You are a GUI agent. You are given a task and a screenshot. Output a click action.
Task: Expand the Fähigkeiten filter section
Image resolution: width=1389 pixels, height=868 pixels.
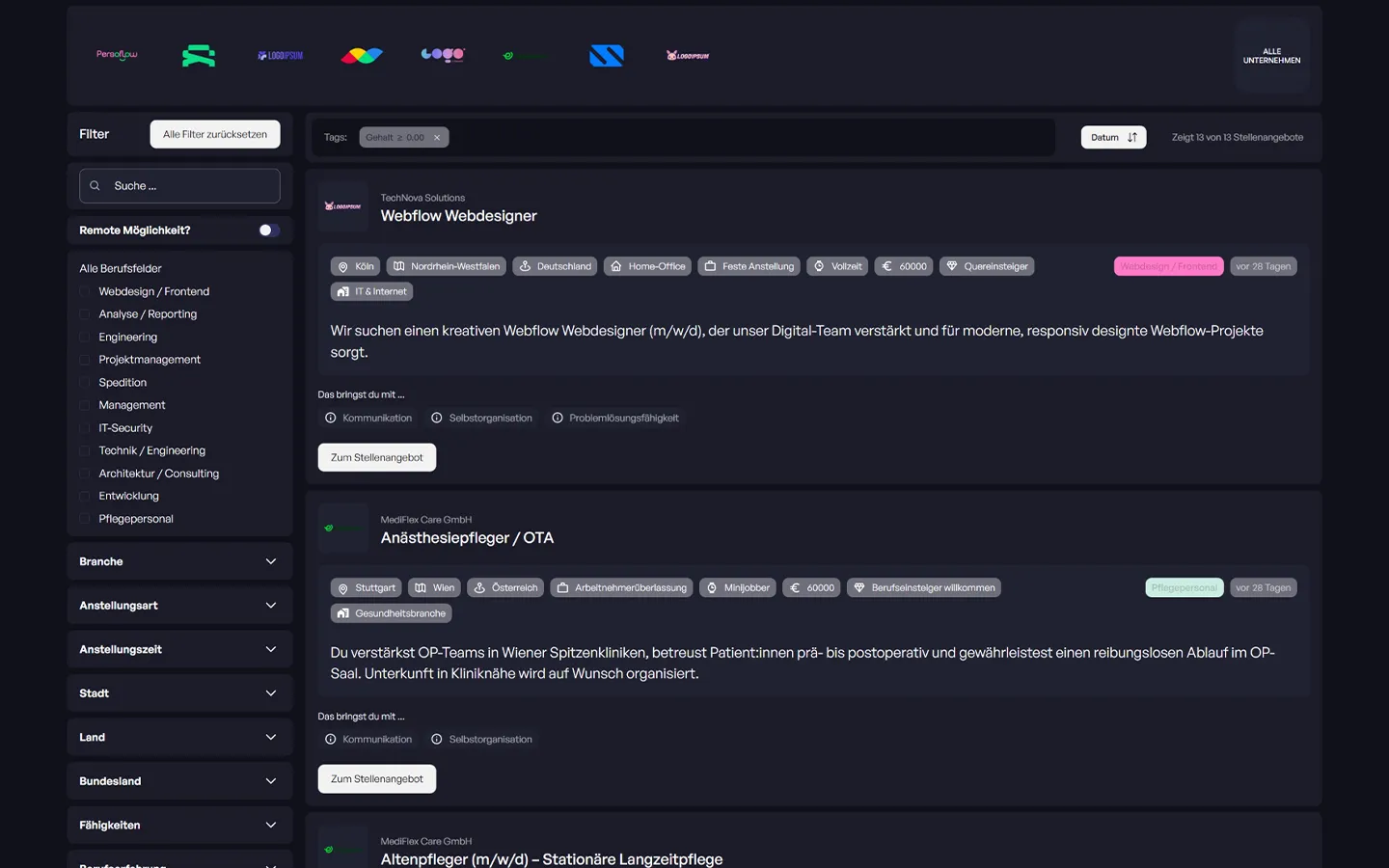tap(179, 825)
